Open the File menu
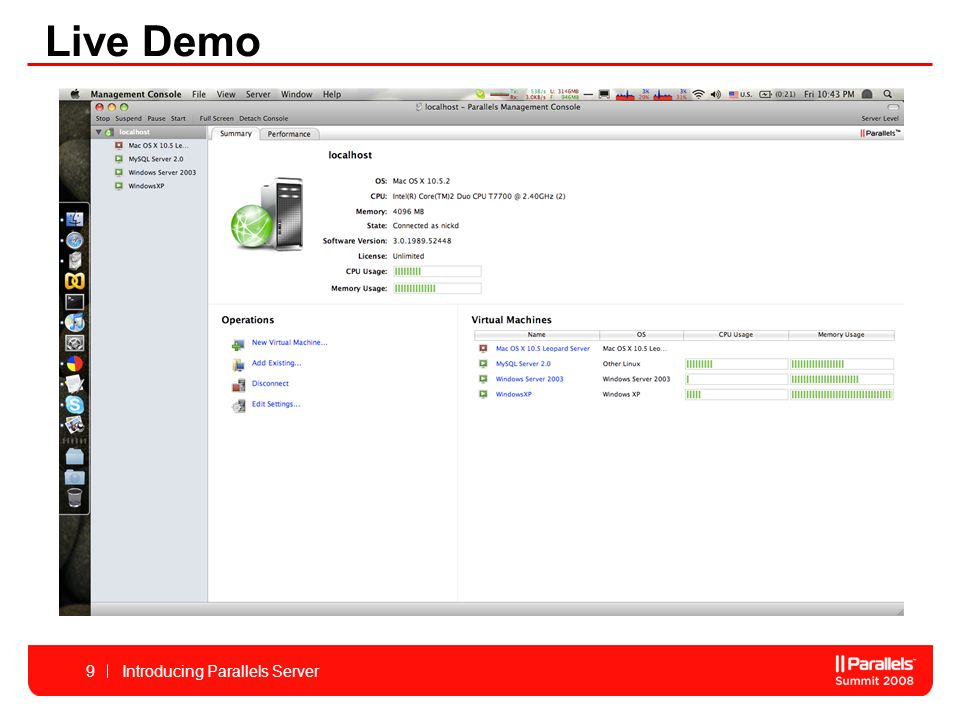The height and width of the screenshot is (720, 960). [199, 94]
